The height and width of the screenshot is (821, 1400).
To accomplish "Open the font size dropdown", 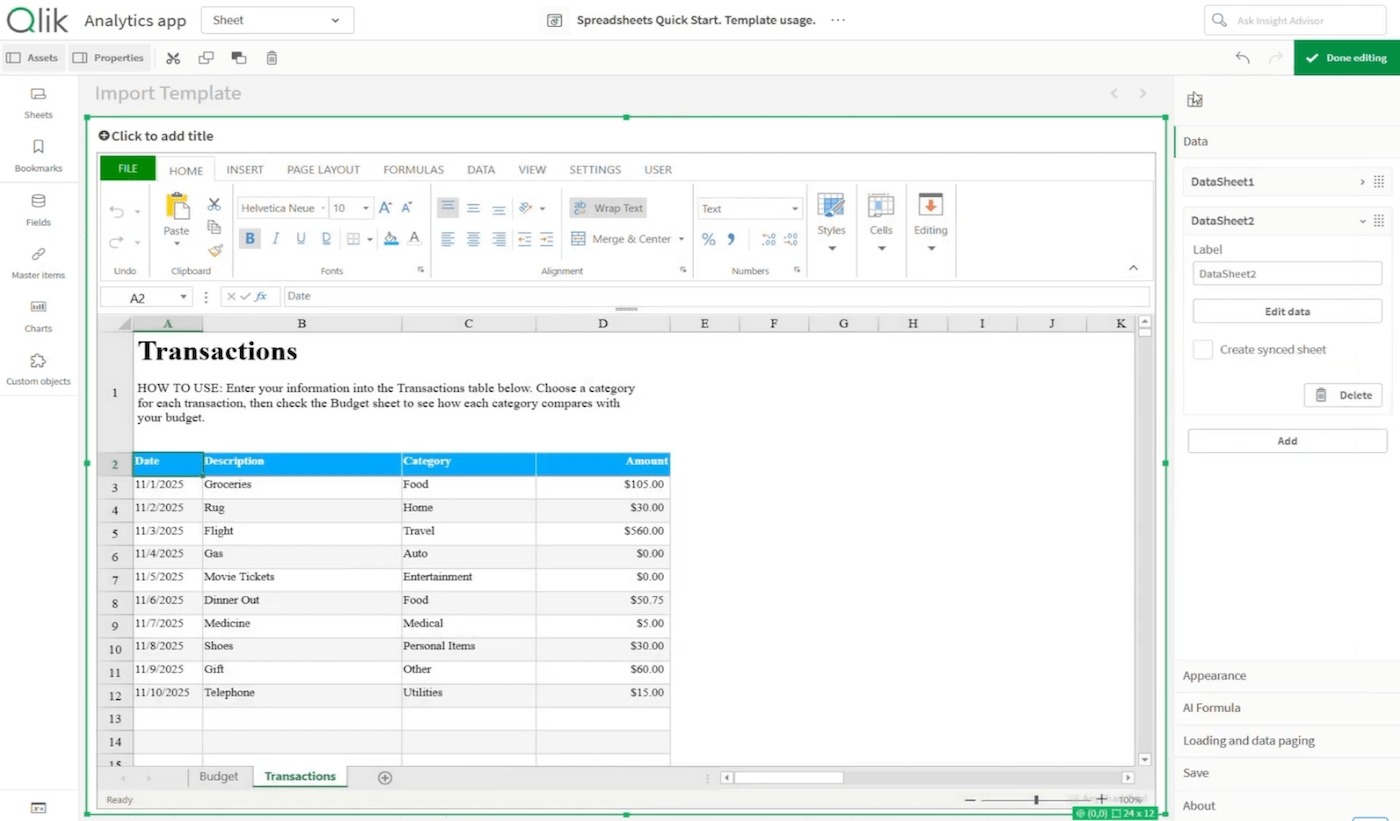I will [366, 208].
